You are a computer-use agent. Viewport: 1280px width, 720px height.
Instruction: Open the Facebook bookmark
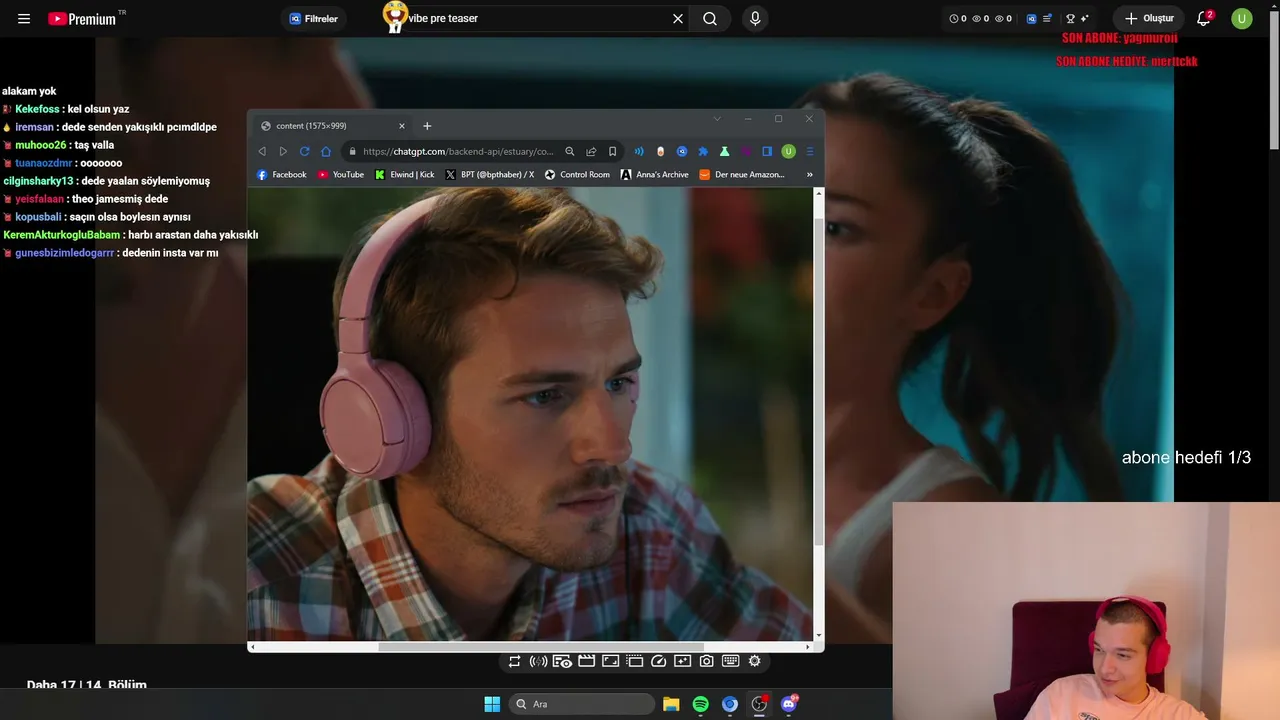coord(282,175)
